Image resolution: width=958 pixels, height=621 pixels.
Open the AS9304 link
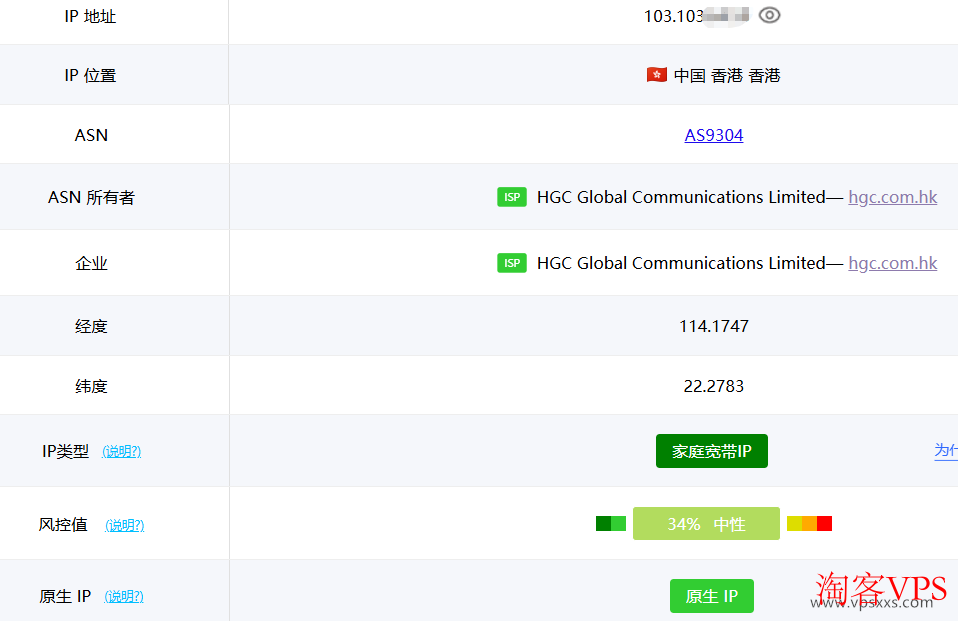(x=713, y=135)
